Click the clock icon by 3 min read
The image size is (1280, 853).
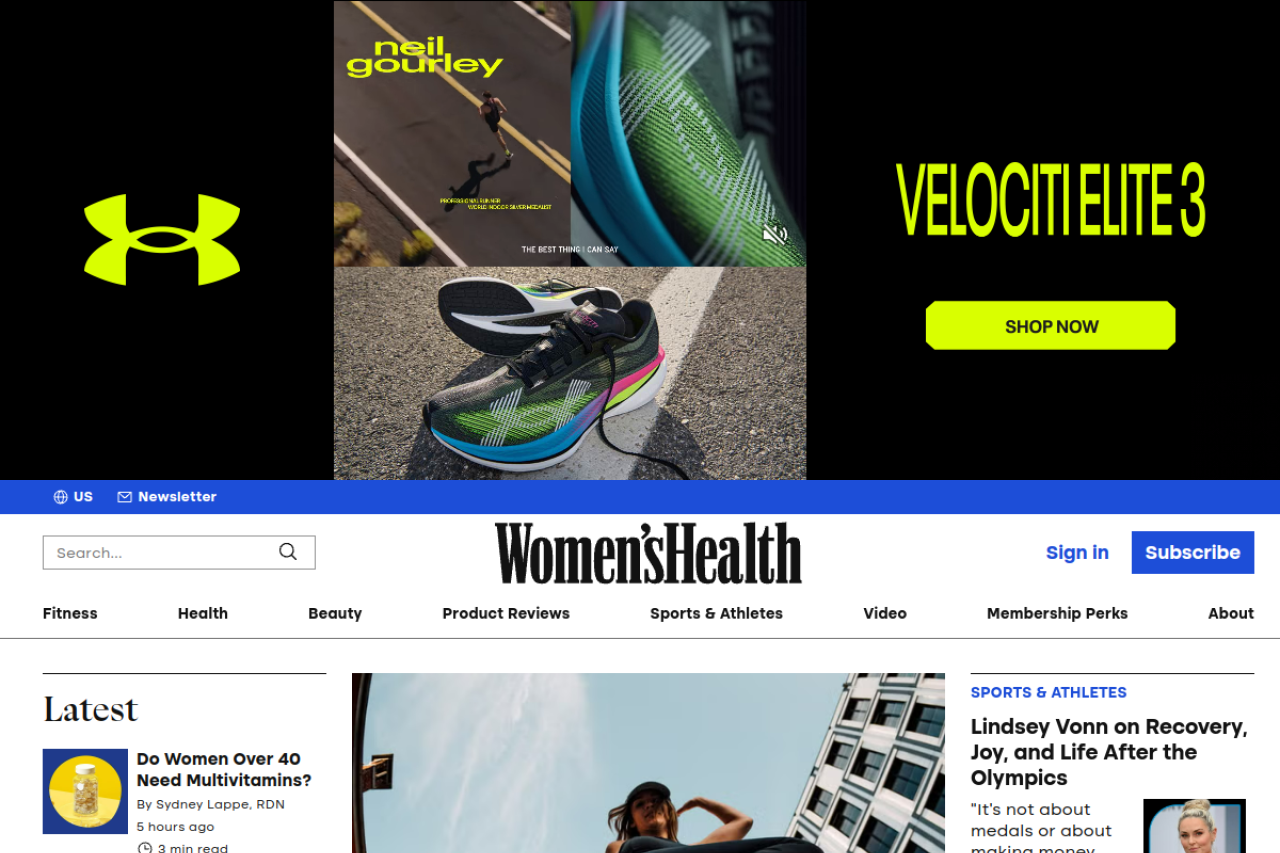145,849
